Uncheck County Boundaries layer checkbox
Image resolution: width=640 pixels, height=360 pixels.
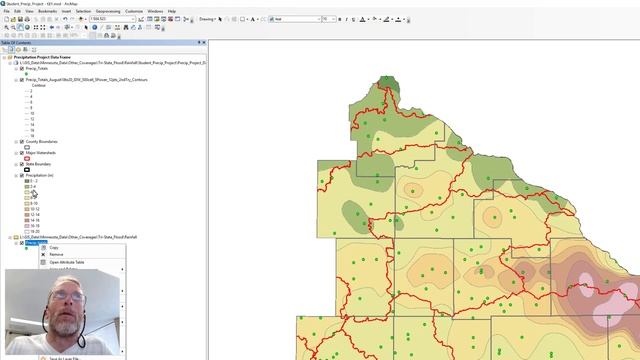coord(22,142)
